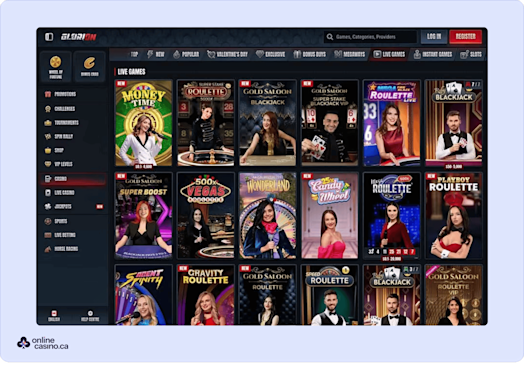Open the Wonderland game
The height and width of the screenshot is (372, 524).
(267, 216)
